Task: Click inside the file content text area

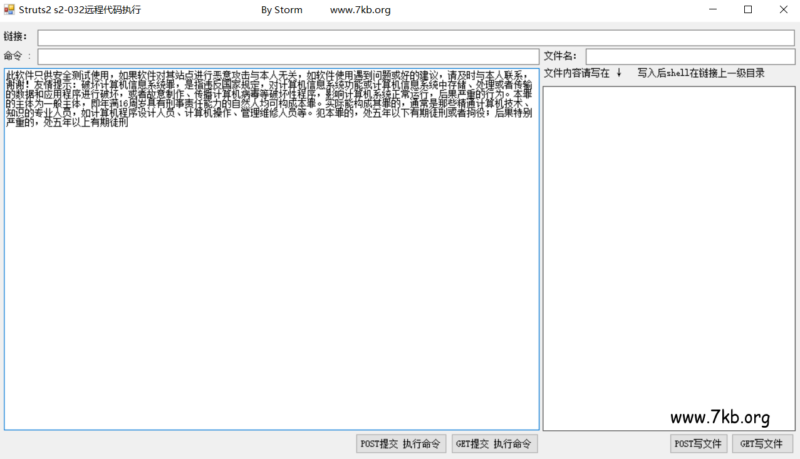Action: pos(669,258)
